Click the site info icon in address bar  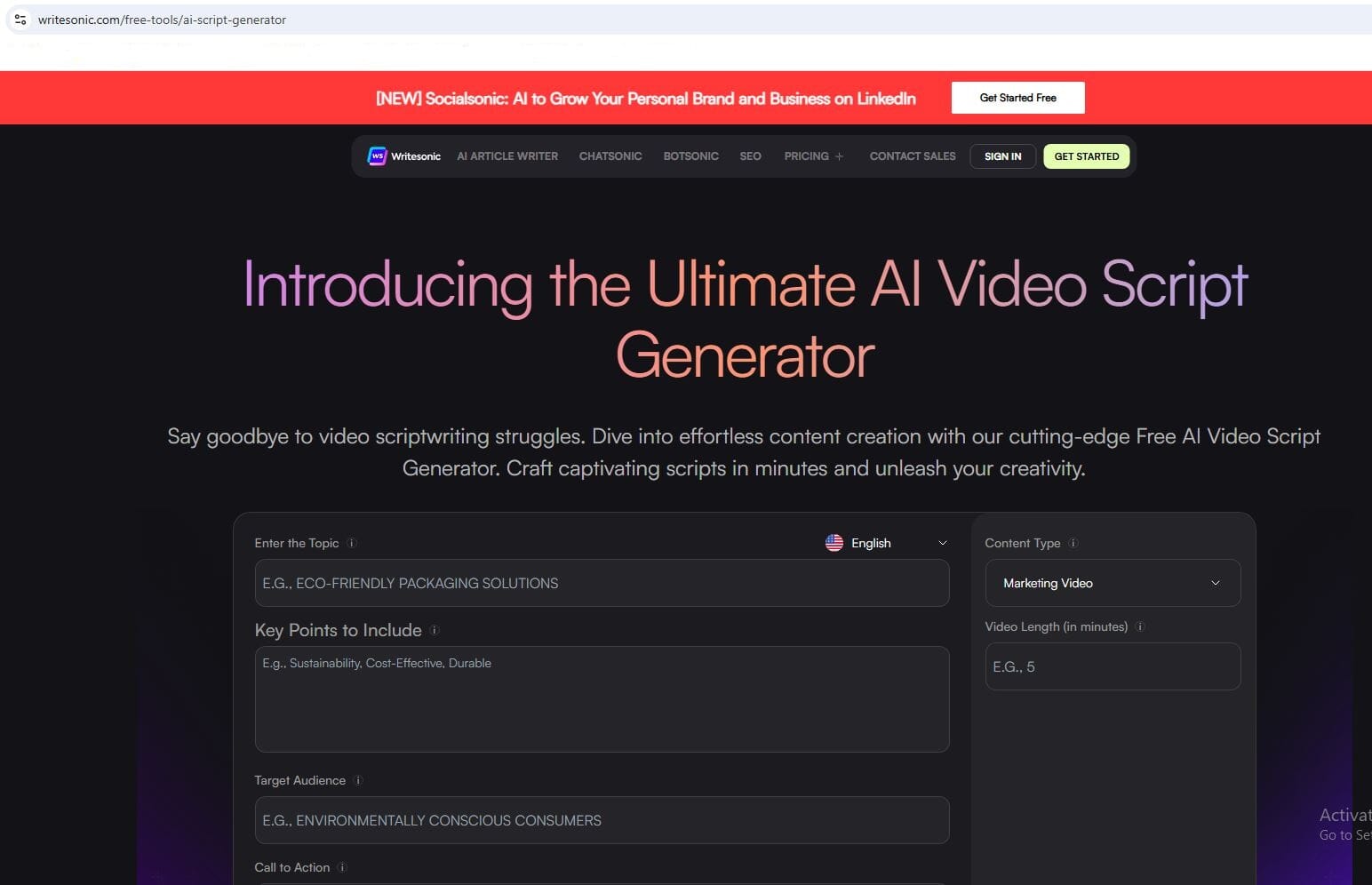20,20
